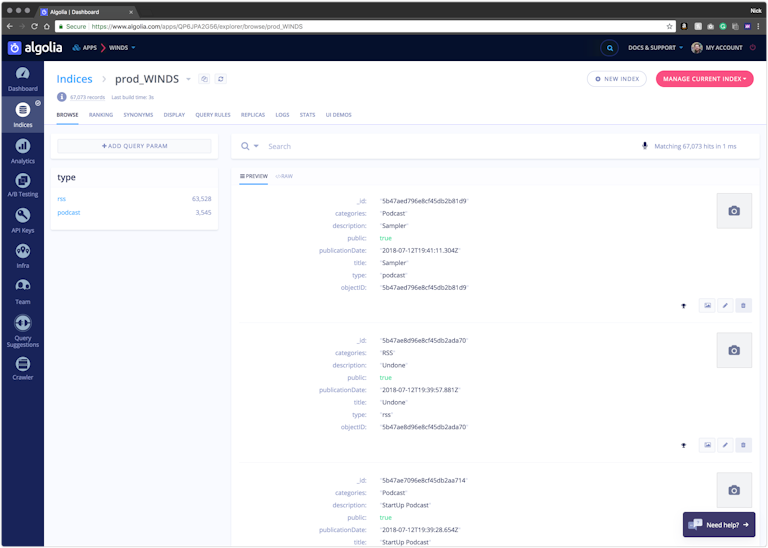Screen dimensions: 768x548
Task: Open the prod_WINDS index dropdown arrow
Action: 189,79
